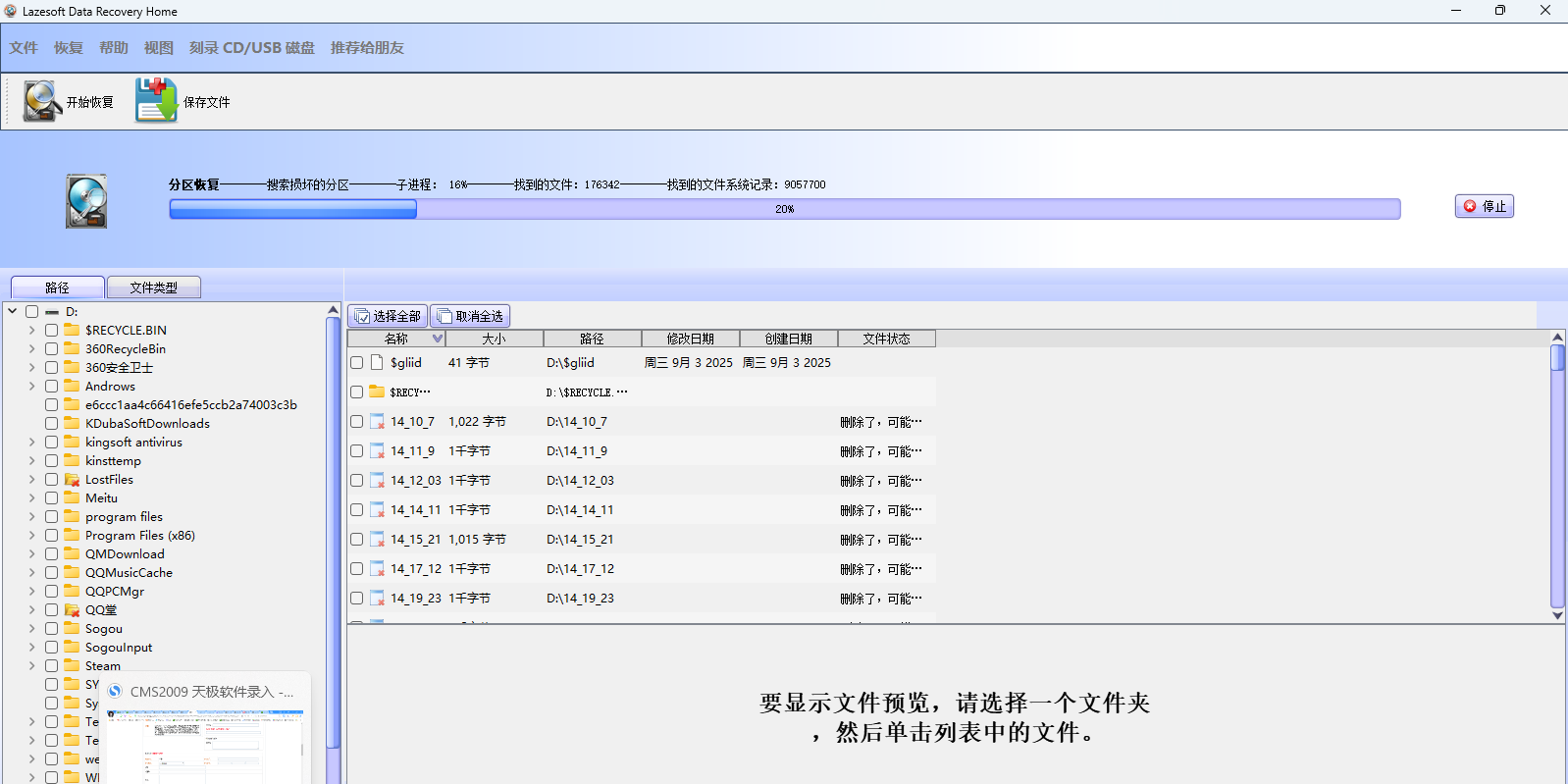Click the 保存文件 (save file) icon
Screen dimensions: 1568x784
click(156, 101)
